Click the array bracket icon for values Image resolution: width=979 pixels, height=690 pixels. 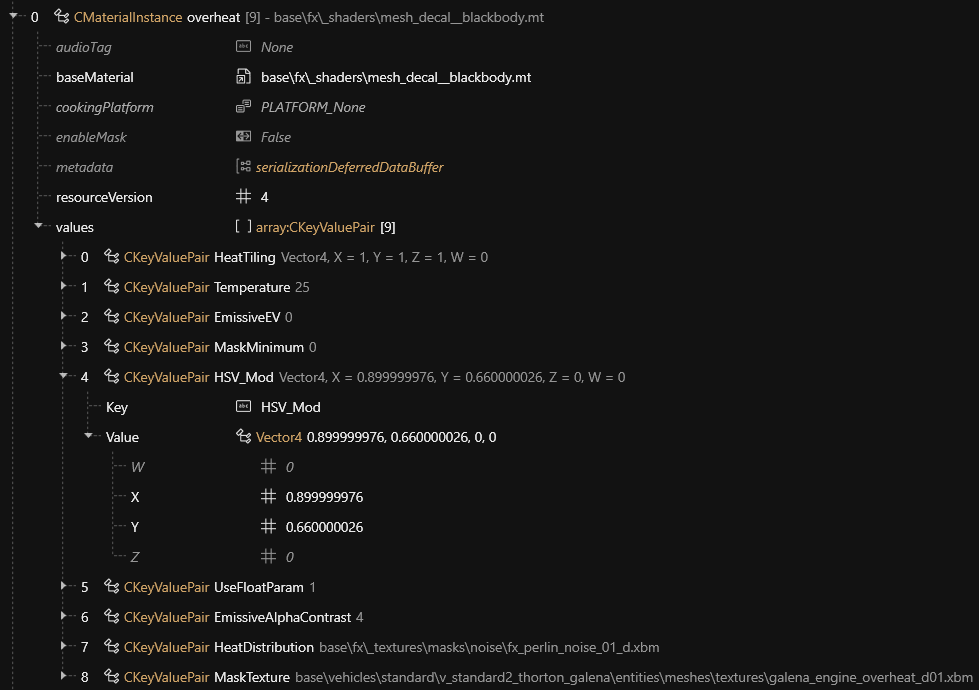[243, 227]
